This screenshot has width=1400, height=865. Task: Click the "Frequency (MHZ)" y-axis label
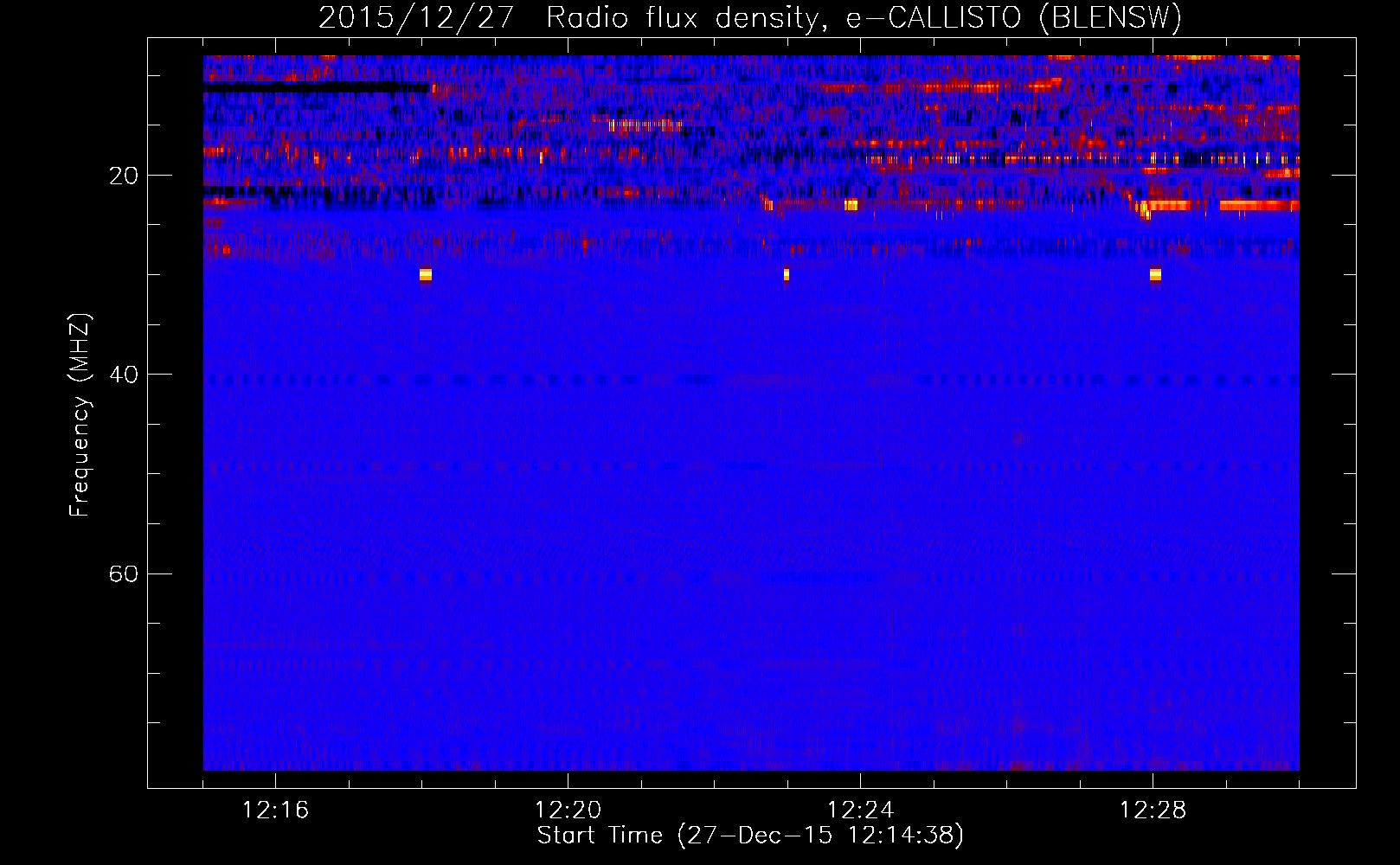click(80, 414)
